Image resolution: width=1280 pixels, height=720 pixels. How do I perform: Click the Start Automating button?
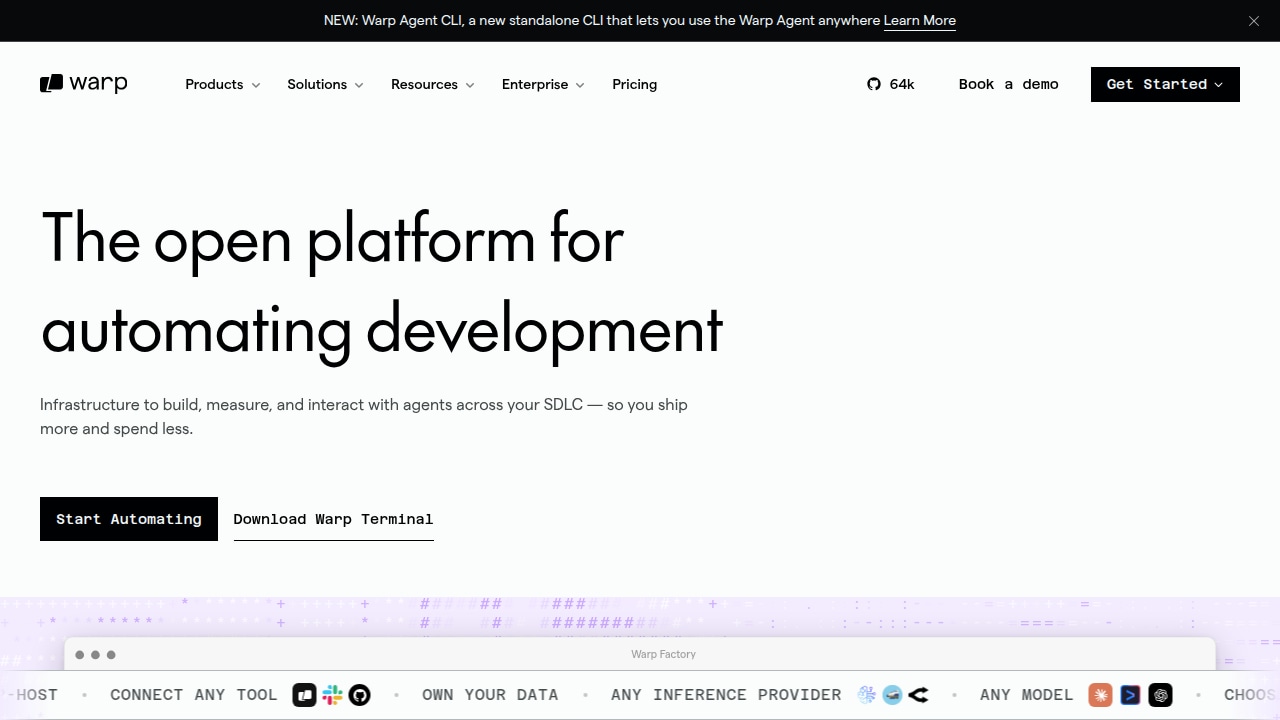[x=129, y=519]
